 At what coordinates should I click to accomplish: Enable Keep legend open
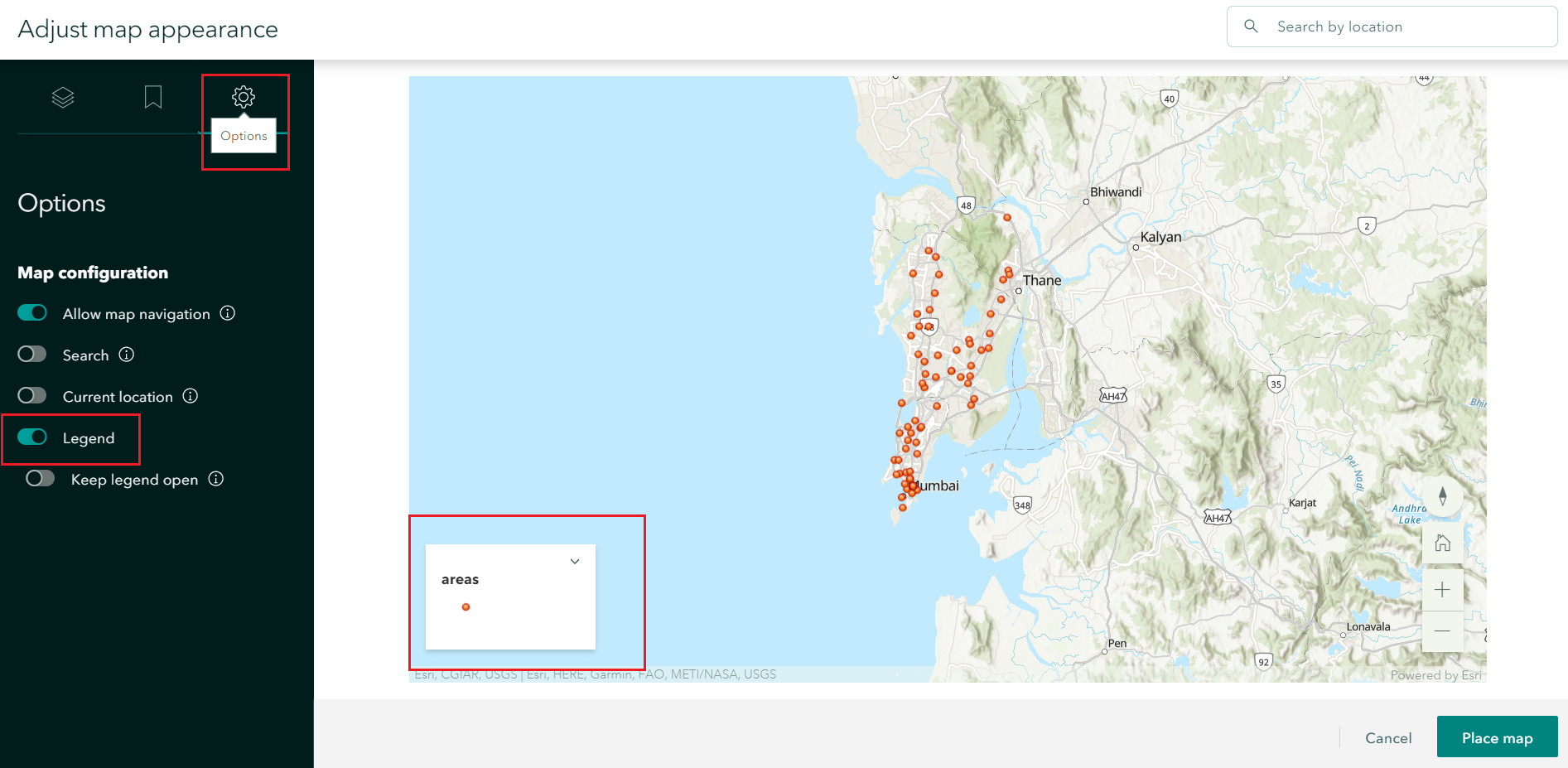40,478
